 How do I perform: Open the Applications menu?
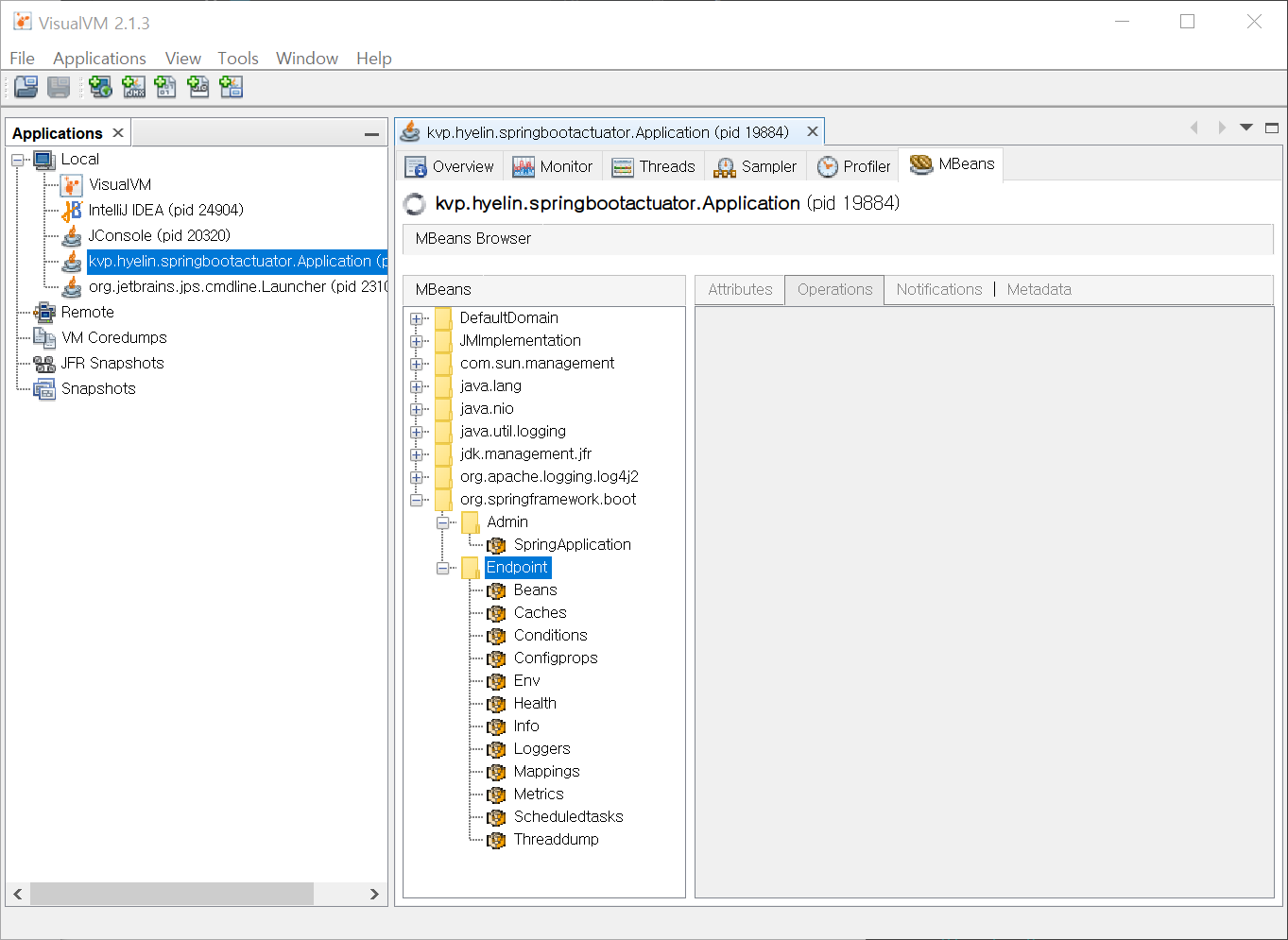(99, 59)
